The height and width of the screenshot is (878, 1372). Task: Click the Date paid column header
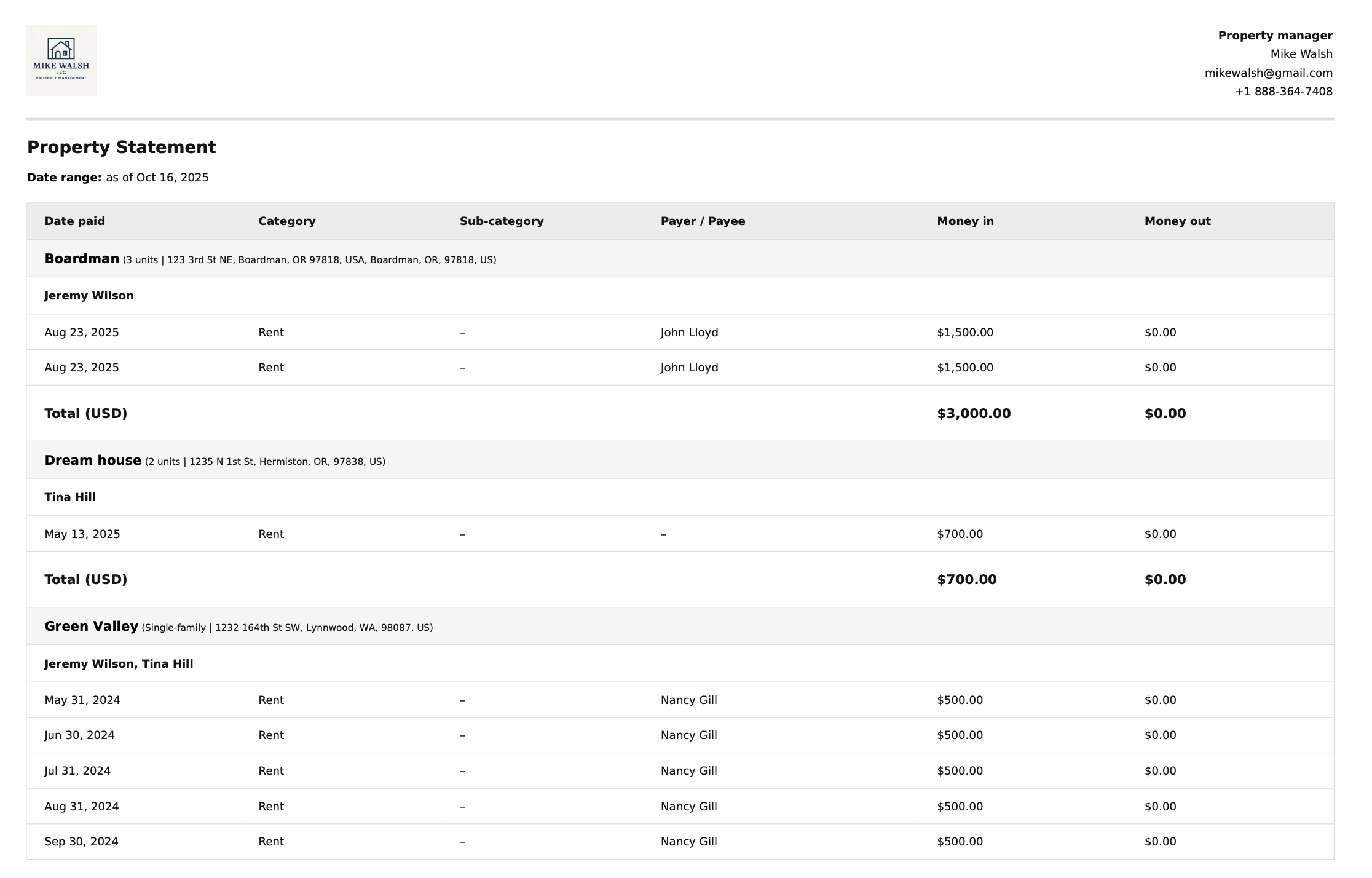point(74,221)
